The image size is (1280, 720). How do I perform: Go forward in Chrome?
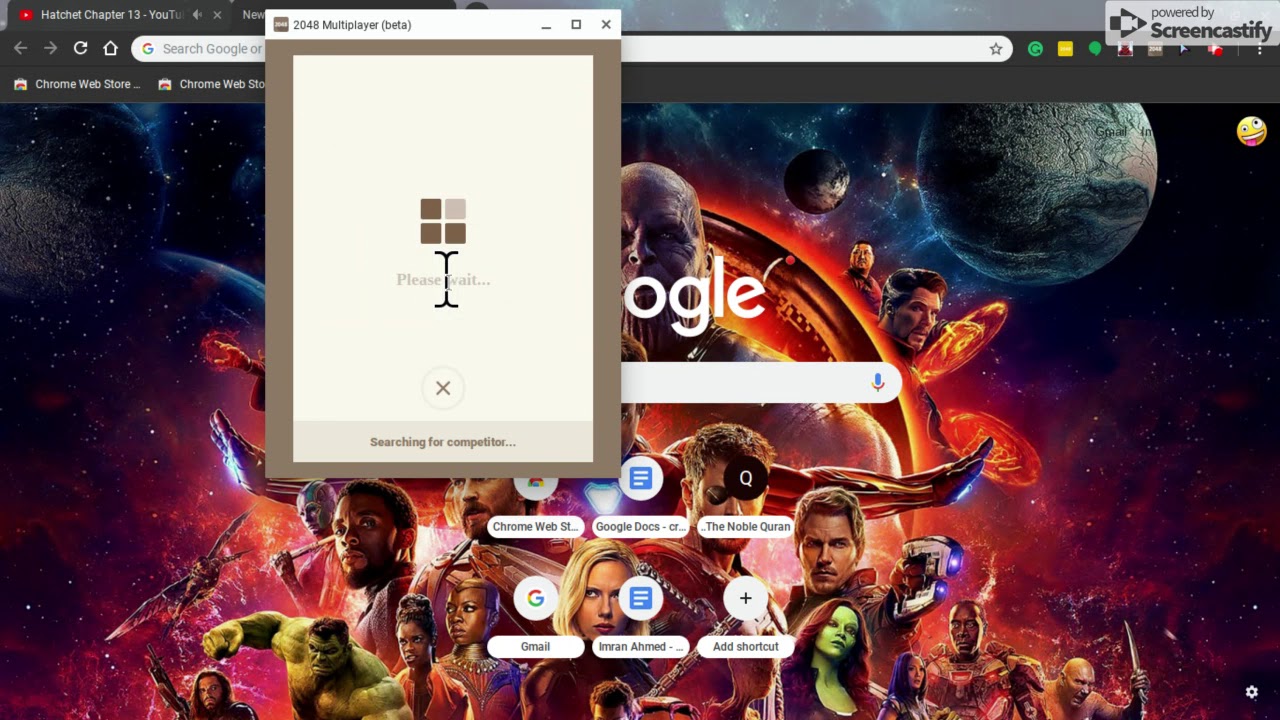pos(50,48)
